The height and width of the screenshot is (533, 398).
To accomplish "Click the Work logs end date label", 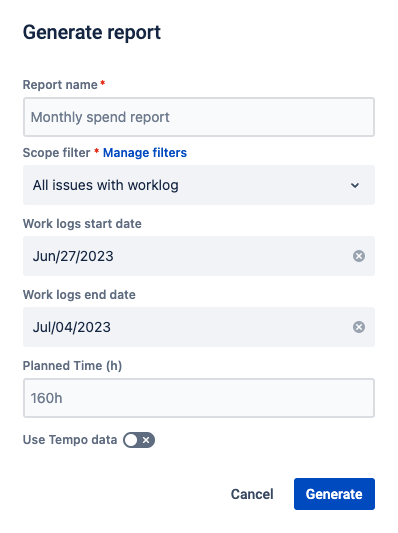I will pos(79,295).
